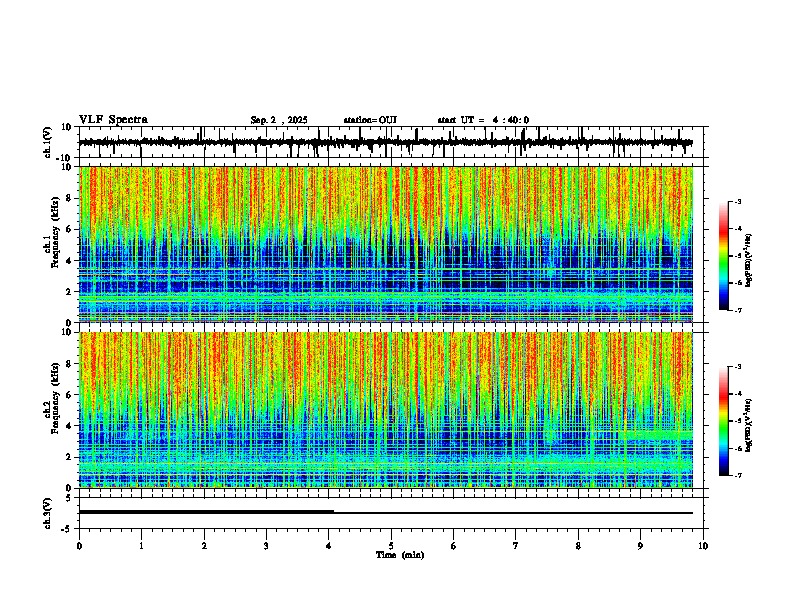Click time axis tick label "4"
This screenshot has height=612, width=792.
(x=329, y=546)
